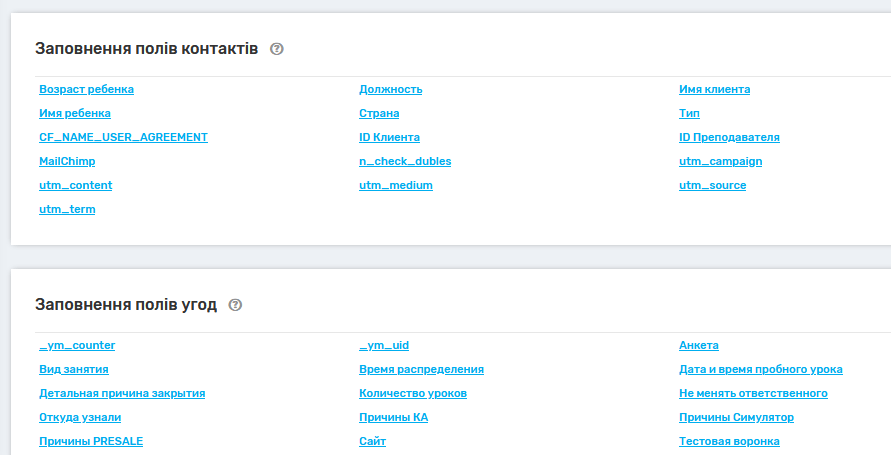
Task: Click help icon beside Заповнення полів контактів
Action: (x=277, y=49)
